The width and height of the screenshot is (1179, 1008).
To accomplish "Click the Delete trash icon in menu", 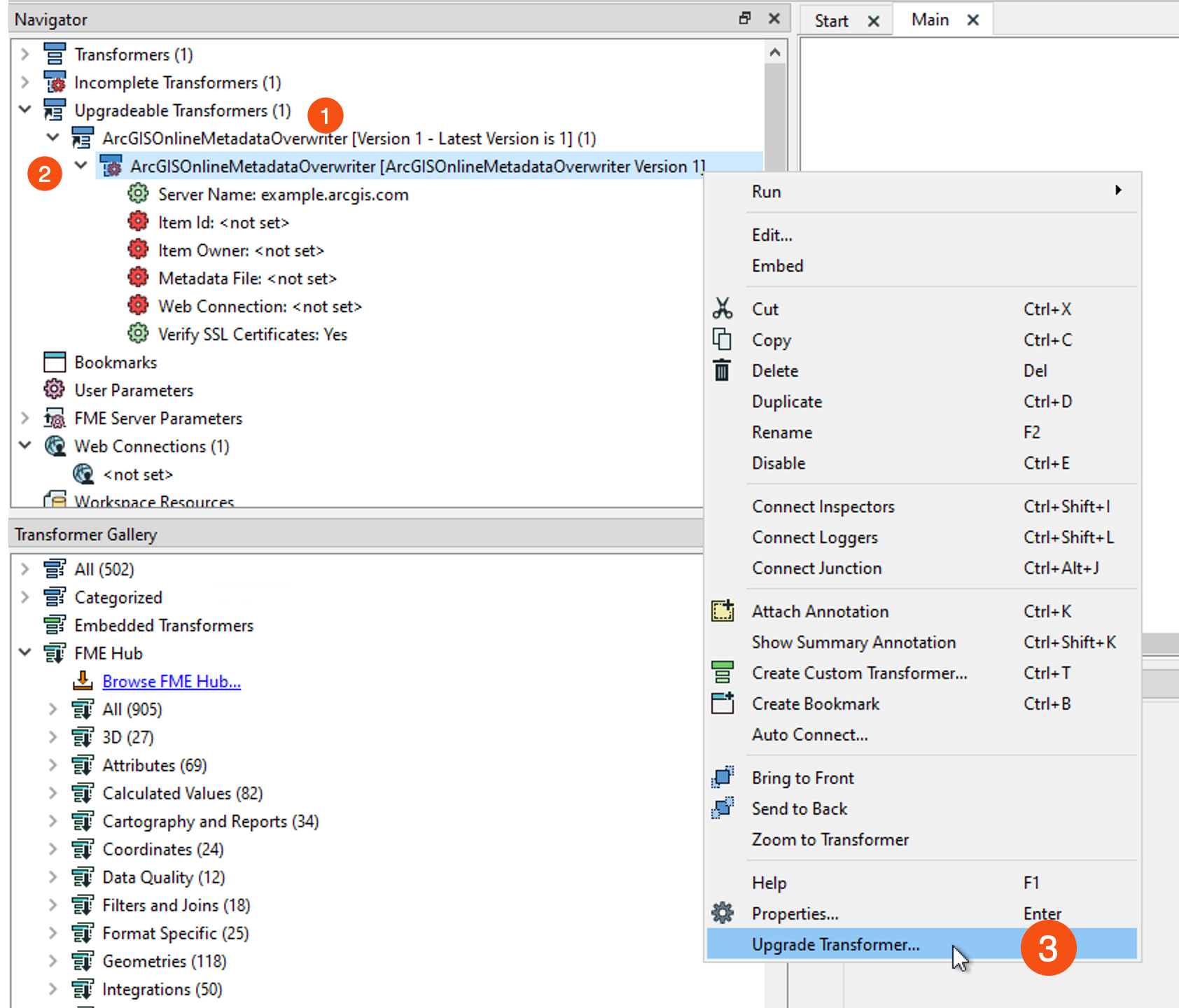I will 723,370.
